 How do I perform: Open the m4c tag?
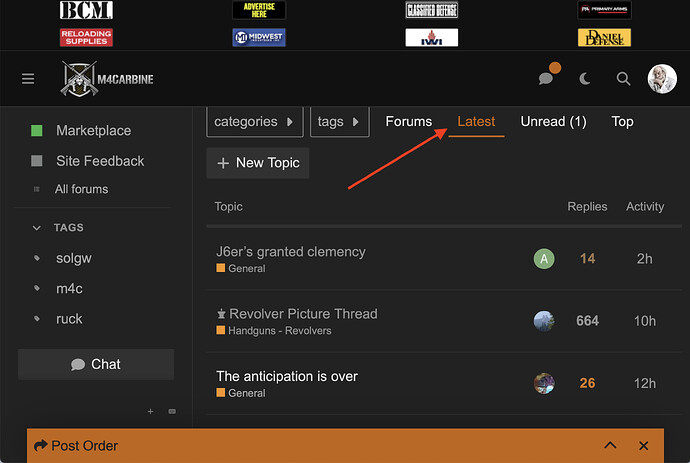pos(69,289)
